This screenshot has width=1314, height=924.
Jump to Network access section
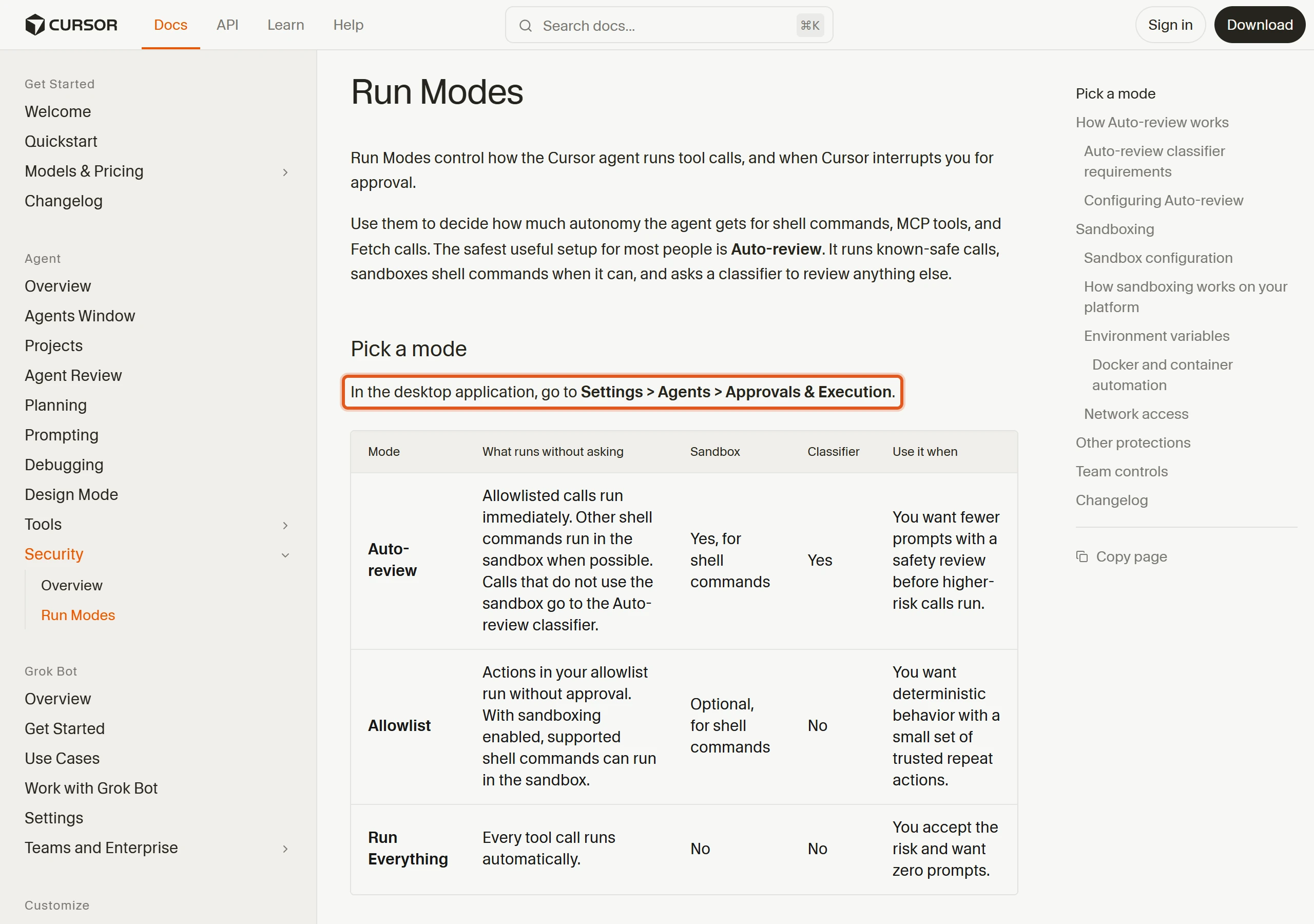[x=1135, y=414]
